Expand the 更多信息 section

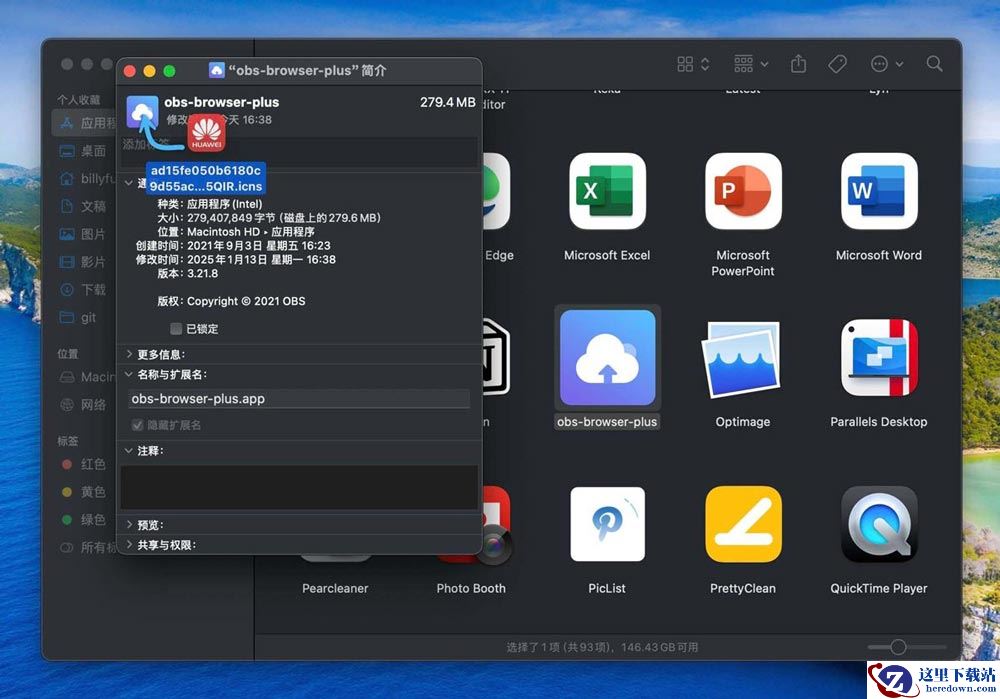click(x=129, y=354)
